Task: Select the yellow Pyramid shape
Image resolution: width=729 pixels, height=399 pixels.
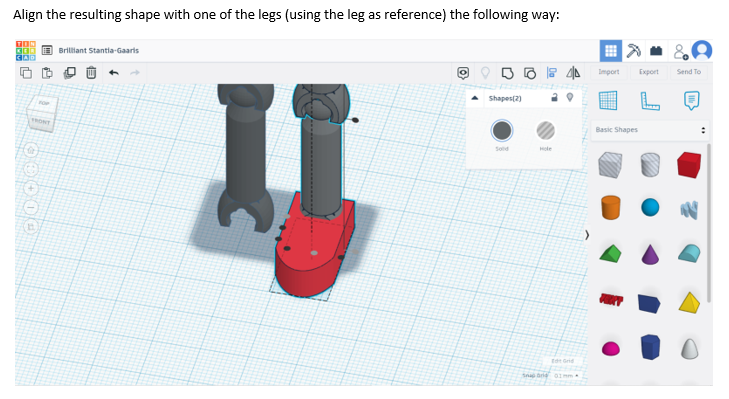Action: point(689,303)
